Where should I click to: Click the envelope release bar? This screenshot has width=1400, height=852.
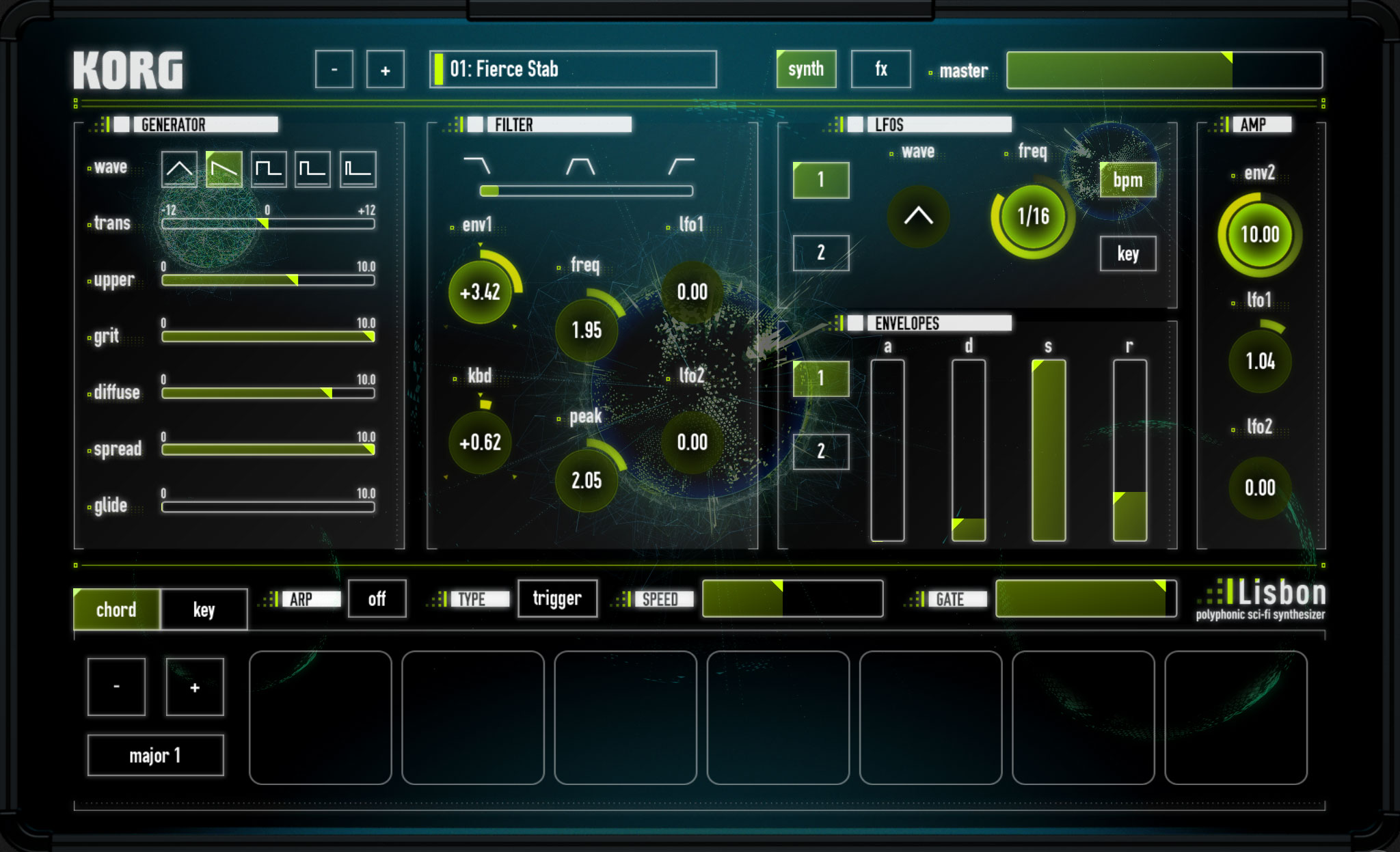point(1130,450)
